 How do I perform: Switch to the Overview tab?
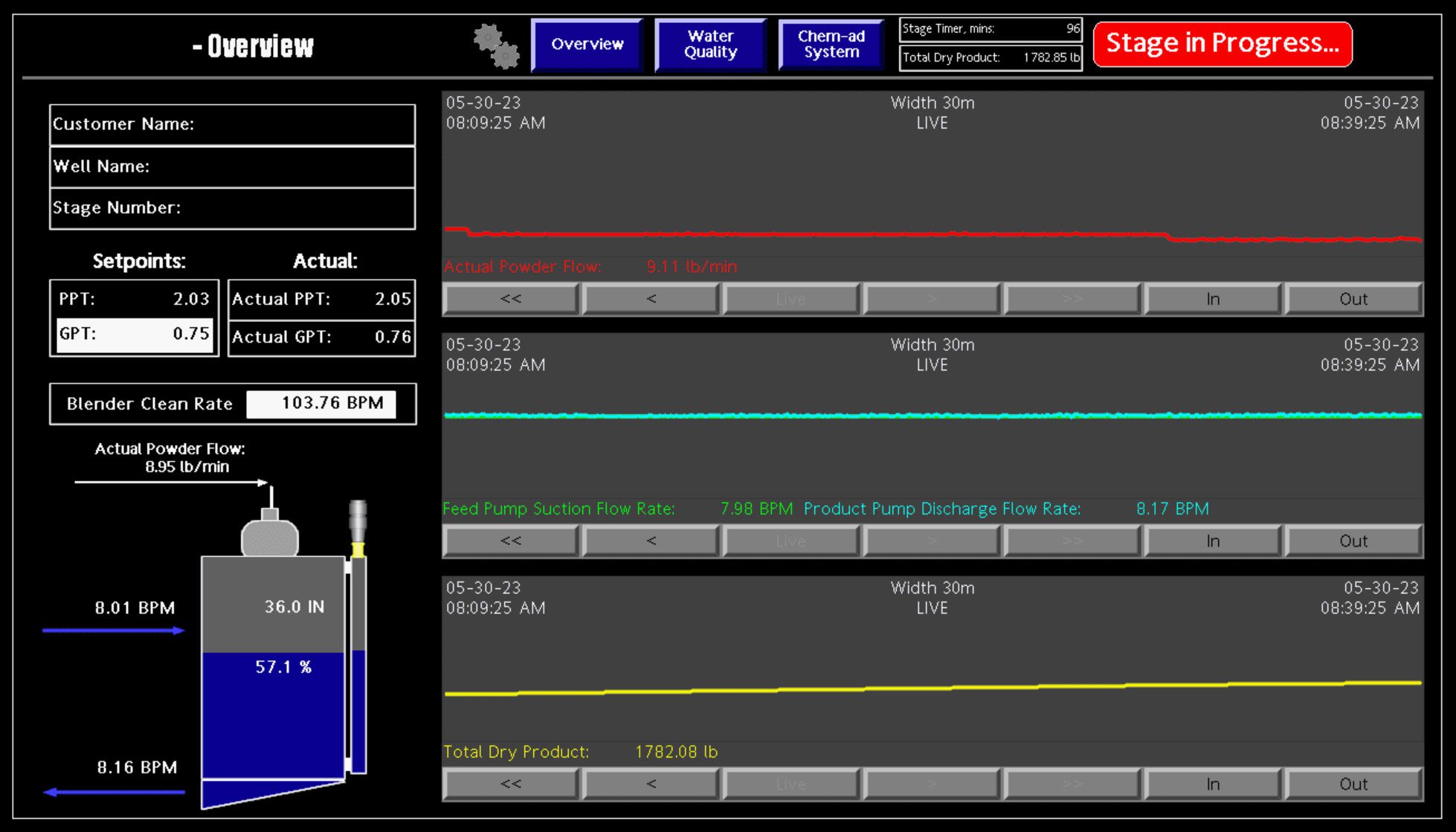tap(587, 45)
